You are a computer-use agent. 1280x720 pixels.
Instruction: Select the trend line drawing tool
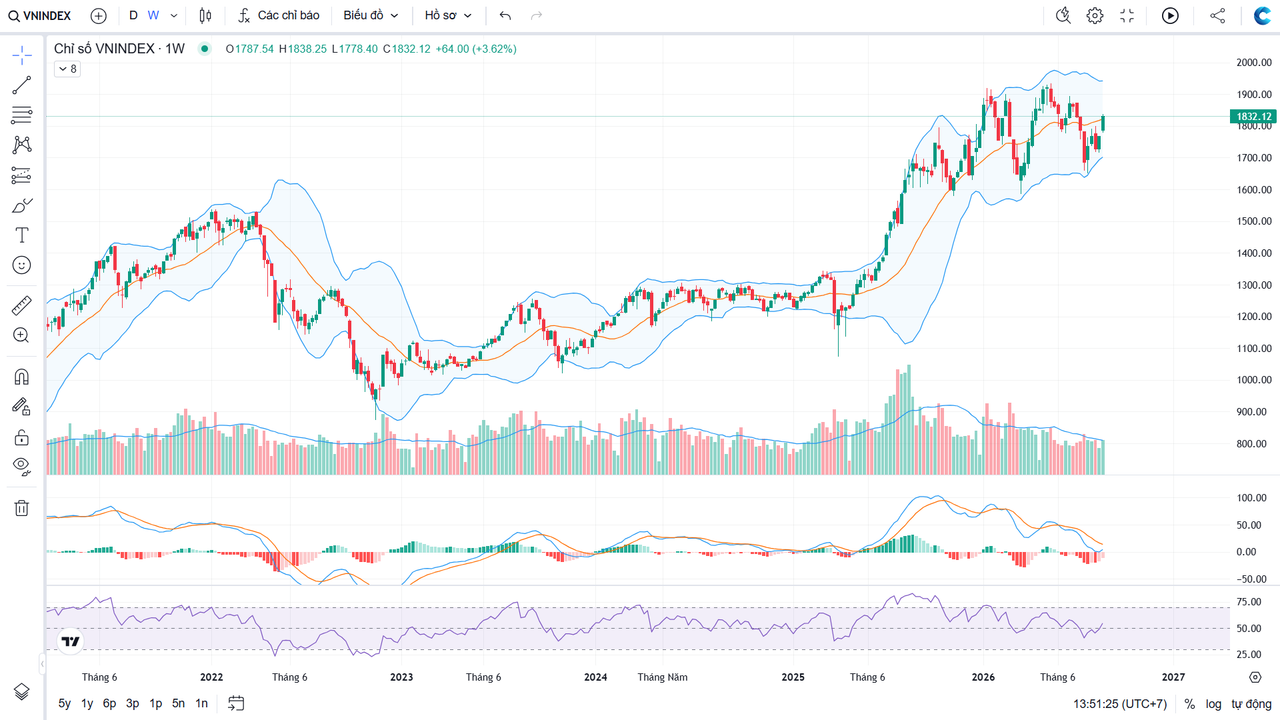pos(21,85)
